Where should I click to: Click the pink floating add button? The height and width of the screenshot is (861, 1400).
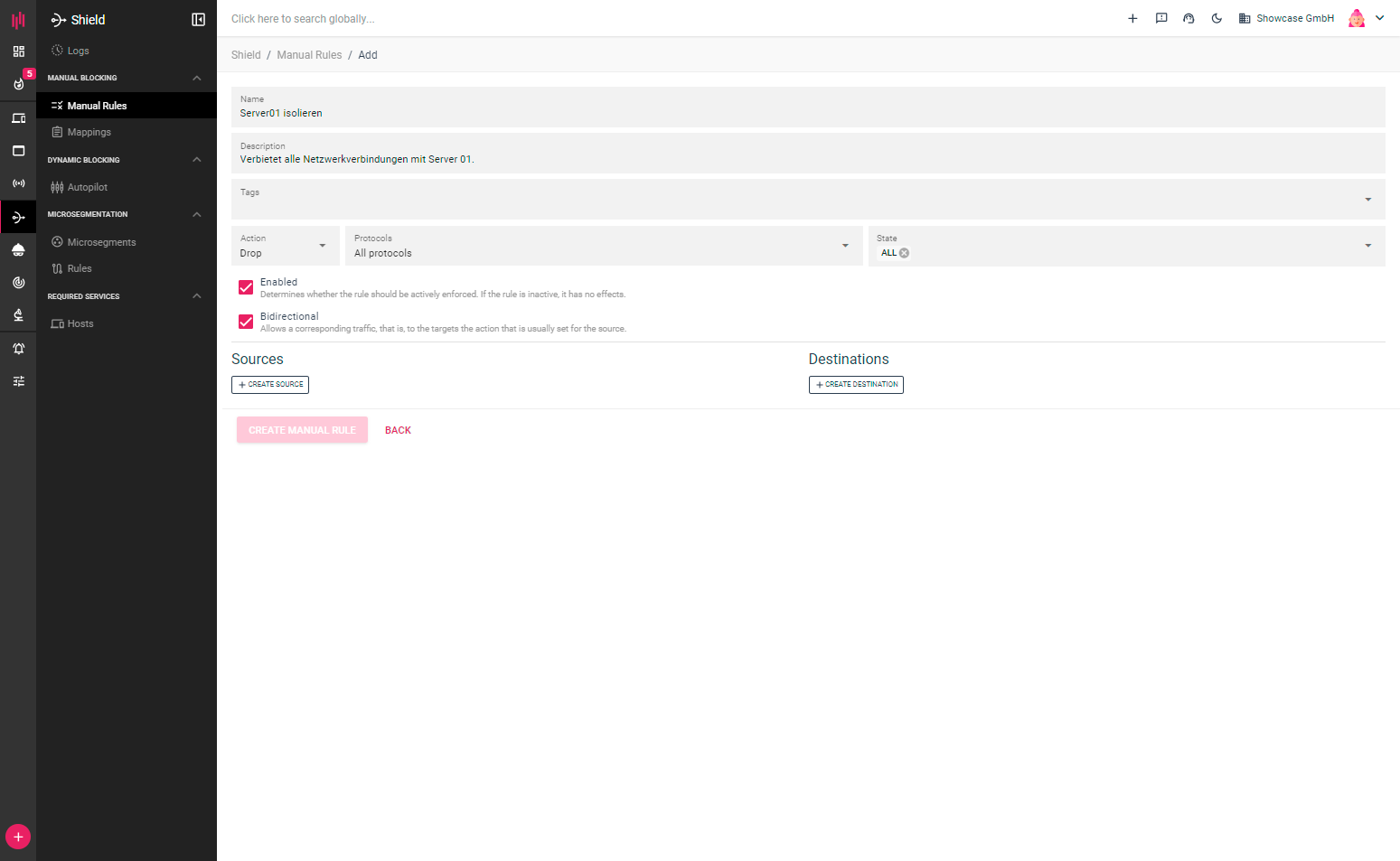[18, 837]
